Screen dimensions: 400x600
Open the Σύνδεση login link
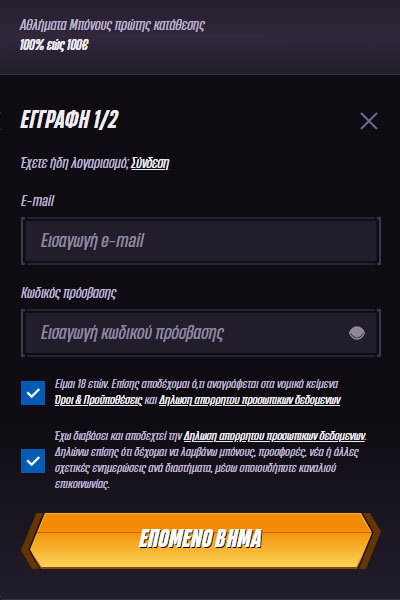coord(150,163)
